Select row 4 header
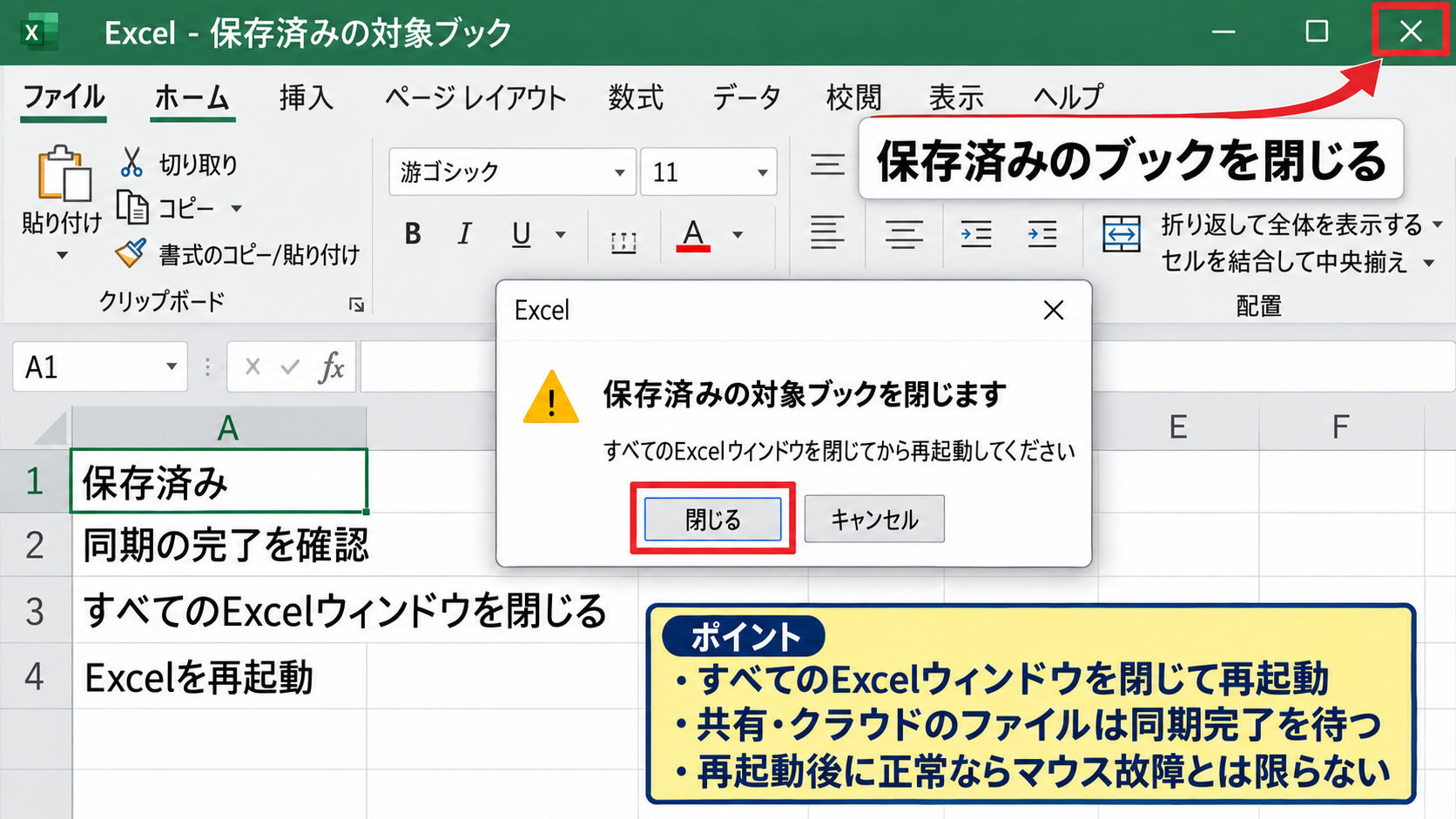The height and width of the screenshot is (819, 1456). point(35,676)
